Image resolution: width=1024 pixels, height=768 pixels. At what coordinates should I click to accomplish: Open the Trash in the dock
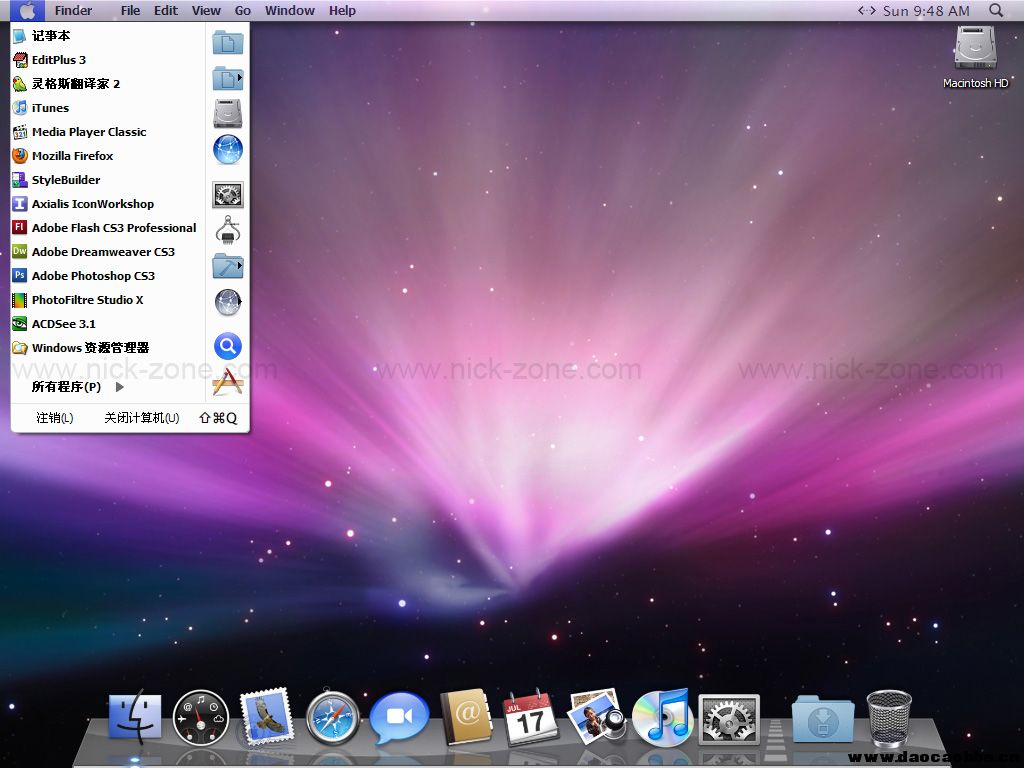889,717
